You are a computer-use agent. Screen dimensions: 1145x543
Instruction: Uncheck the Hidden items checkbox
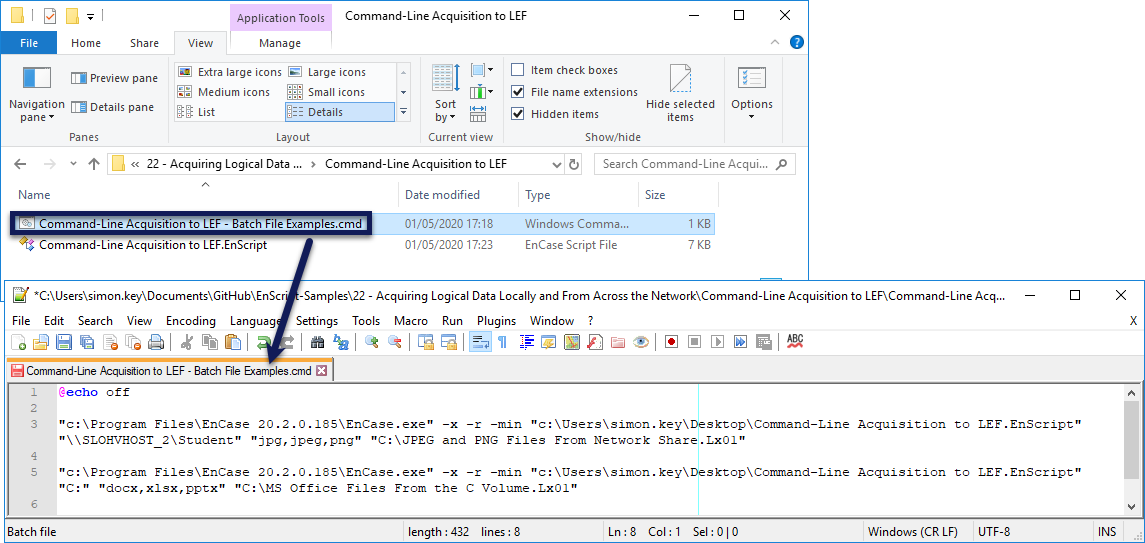[x=555, y=114]
